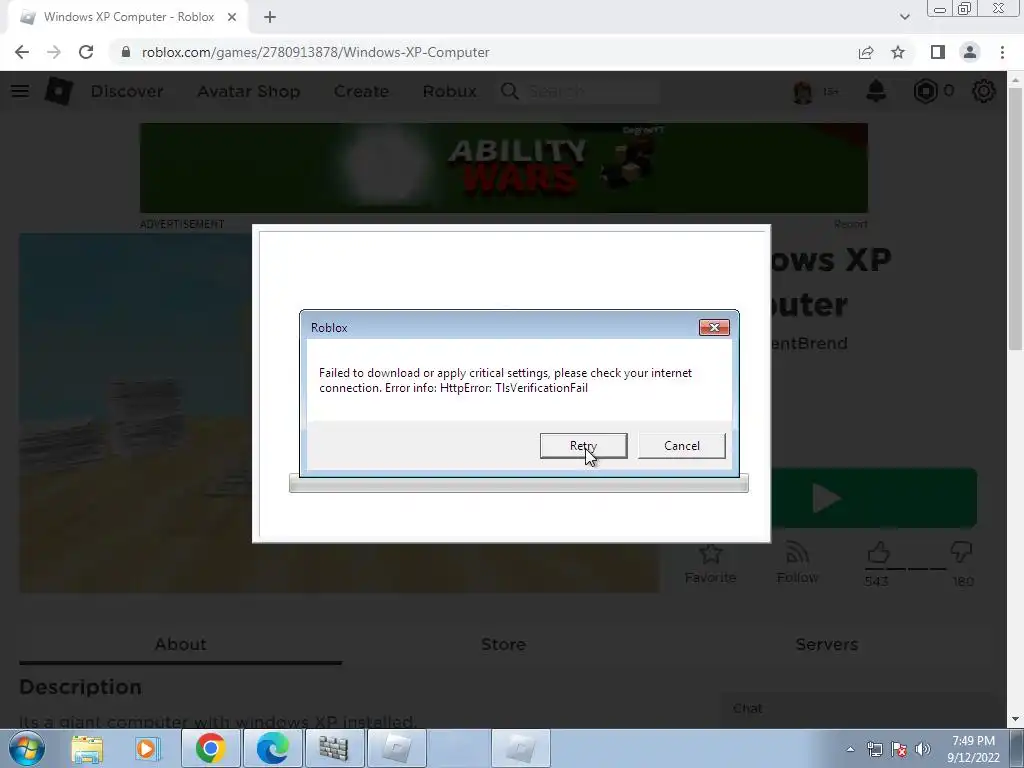Open File Explorer from the taskbar

point(87,748)
